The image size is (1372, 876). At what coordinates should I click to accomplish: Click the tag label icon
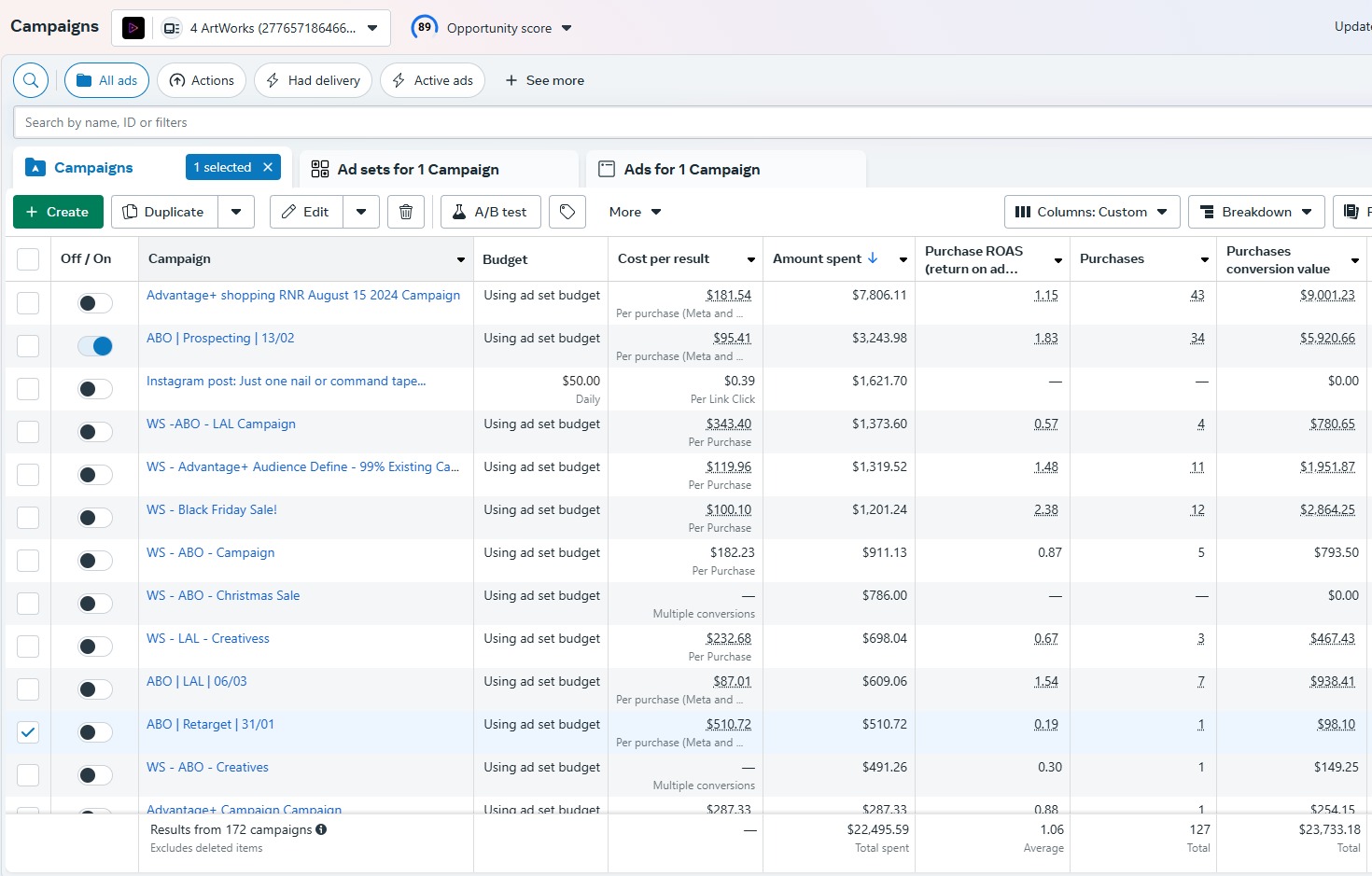tap(567, 212)
